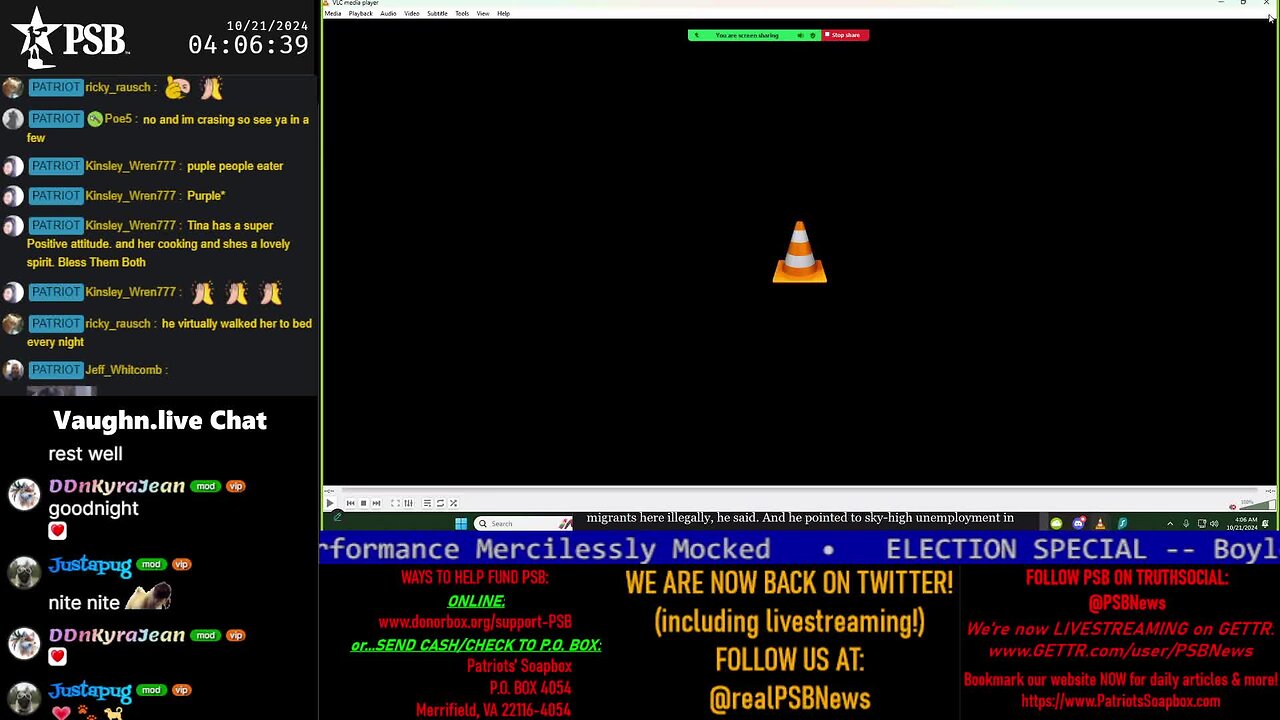Toggle VLC shuffle mode
This screenshot has height=720, width=1280.
(x=453, y=503)
